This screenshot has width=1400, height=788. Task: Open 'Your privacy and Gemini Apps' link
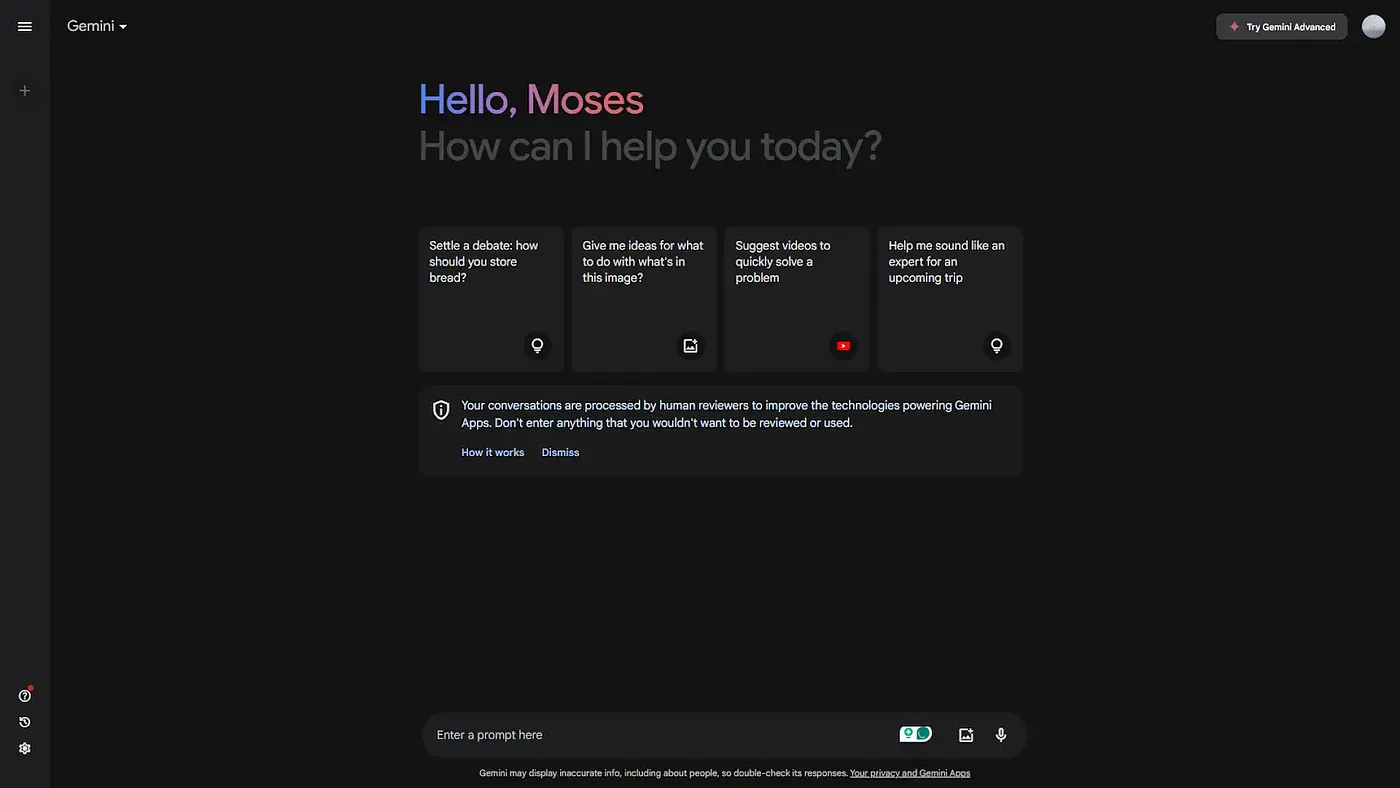(x=910, y=773)
